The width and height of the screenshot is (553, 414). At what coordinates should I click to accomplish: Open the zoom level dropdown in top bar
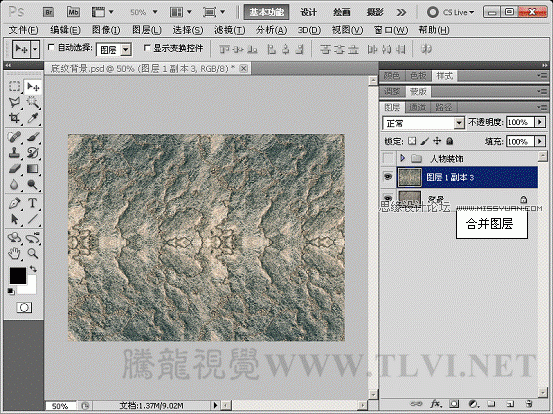point(155,12)
